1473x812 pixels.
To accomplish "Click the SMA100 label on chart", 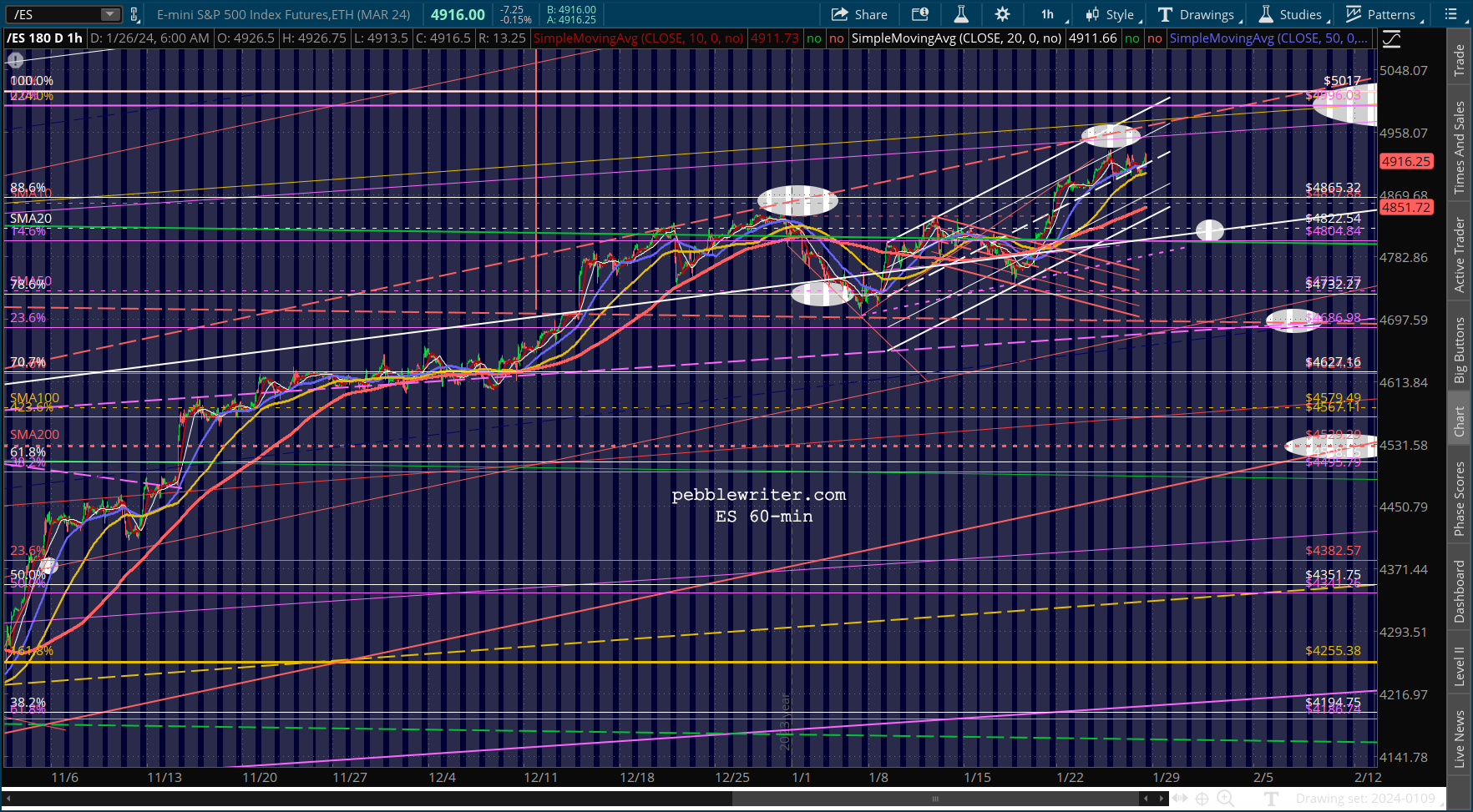I will [x=35, y=398].
